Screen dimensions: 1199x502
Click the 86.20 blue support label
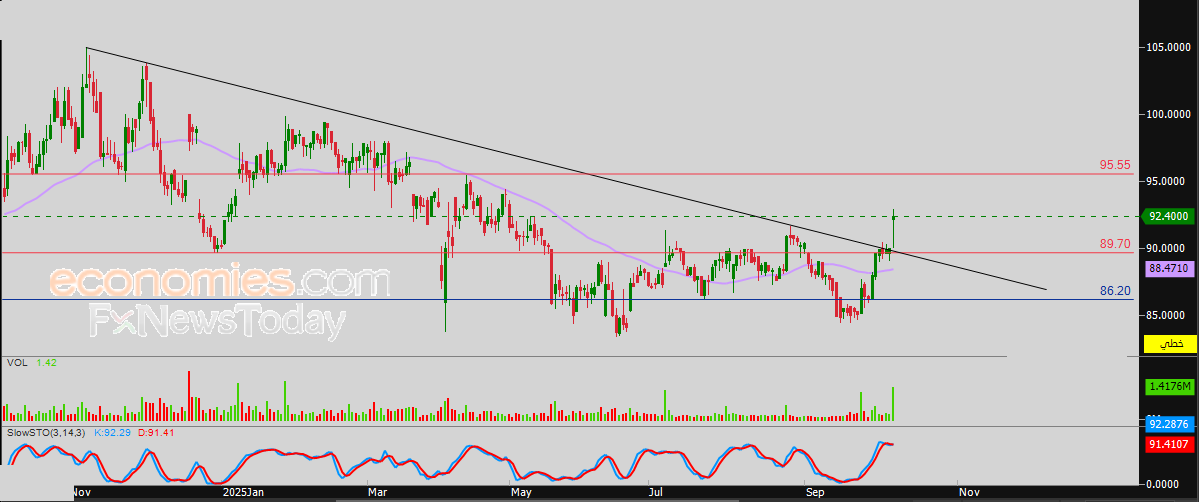tap(1115, 292)
